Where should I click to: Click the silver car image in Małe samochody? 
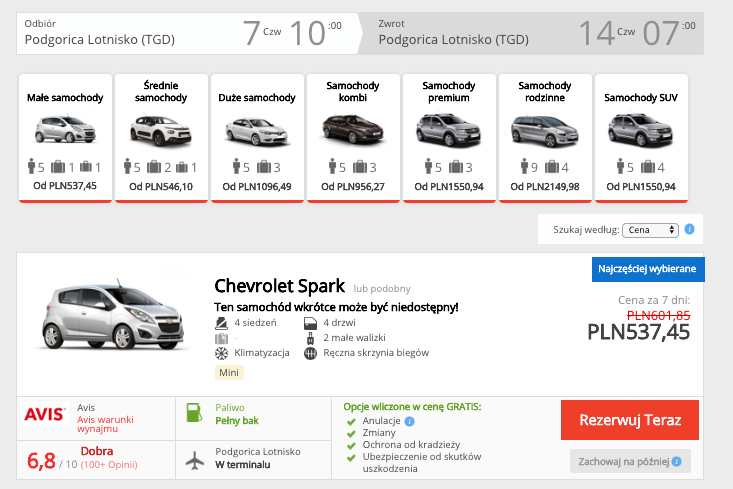tap(65, 129)
